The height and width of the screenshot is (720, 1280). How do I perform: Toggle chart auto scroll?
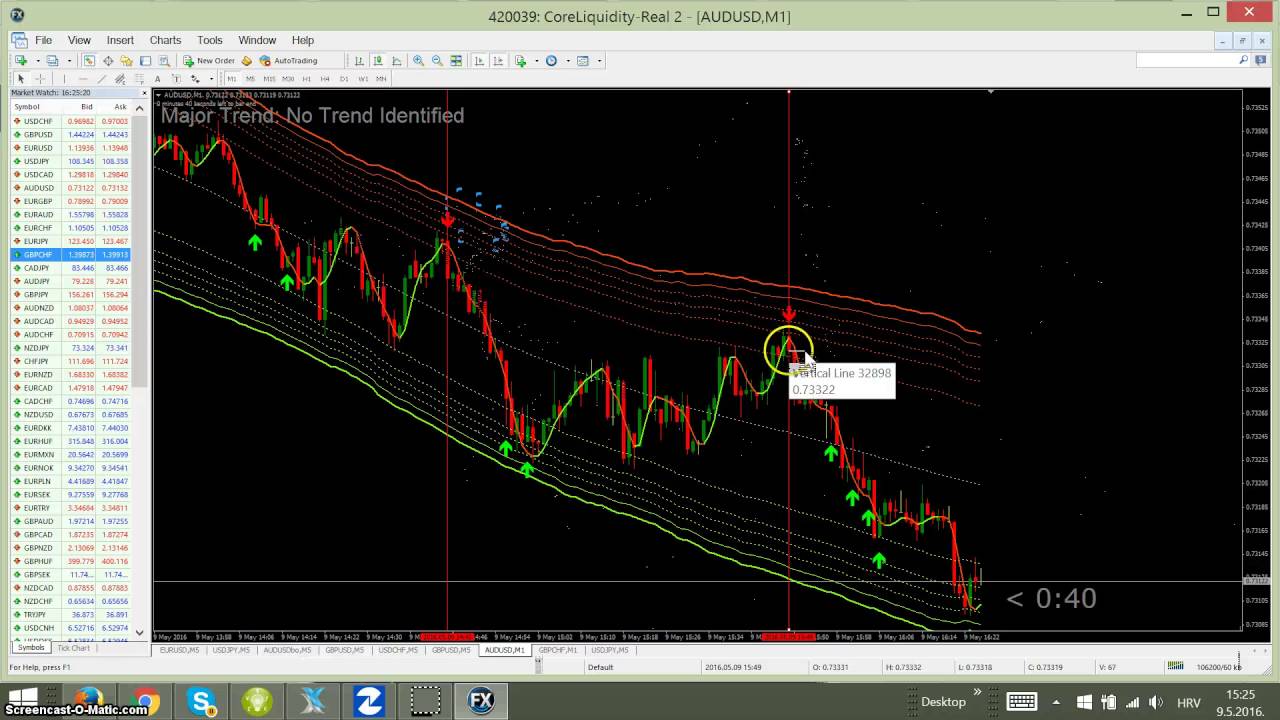point(479,61)
